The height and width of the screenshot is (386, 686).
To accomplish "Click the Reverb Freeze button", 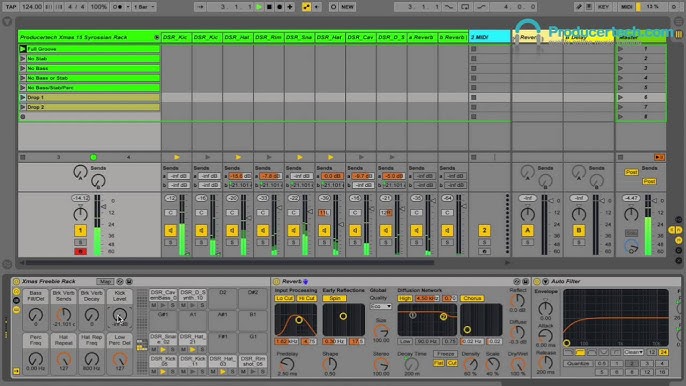I will 445,354.
